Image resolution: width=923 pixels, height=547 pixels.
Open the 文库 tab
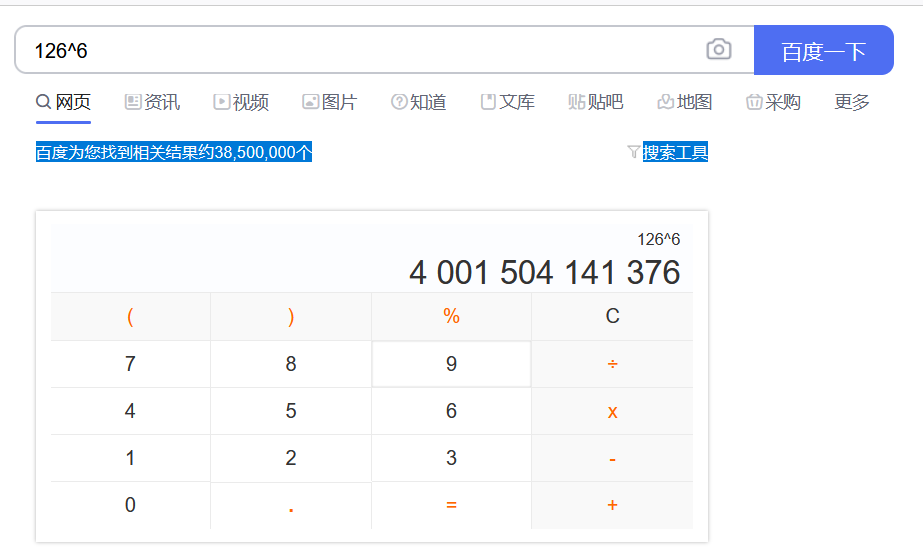tap(508, 102)
